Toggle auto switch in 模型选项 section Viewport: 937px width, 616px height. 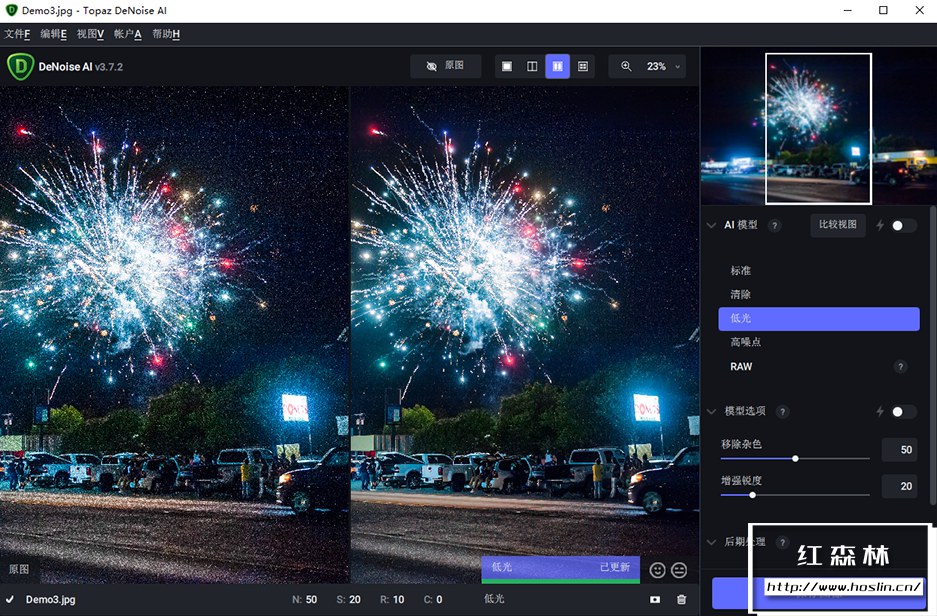903,412
